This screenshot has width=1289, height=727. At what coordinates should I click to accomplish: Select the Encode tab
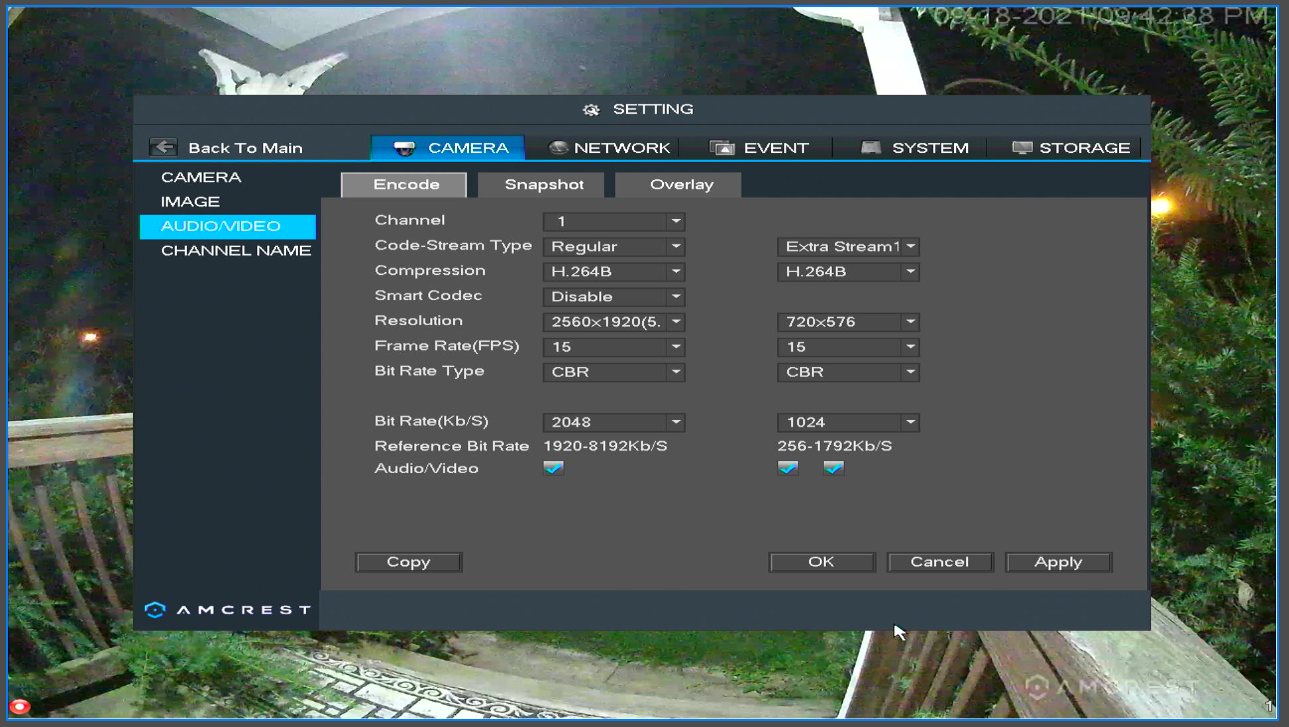point(405,185)
